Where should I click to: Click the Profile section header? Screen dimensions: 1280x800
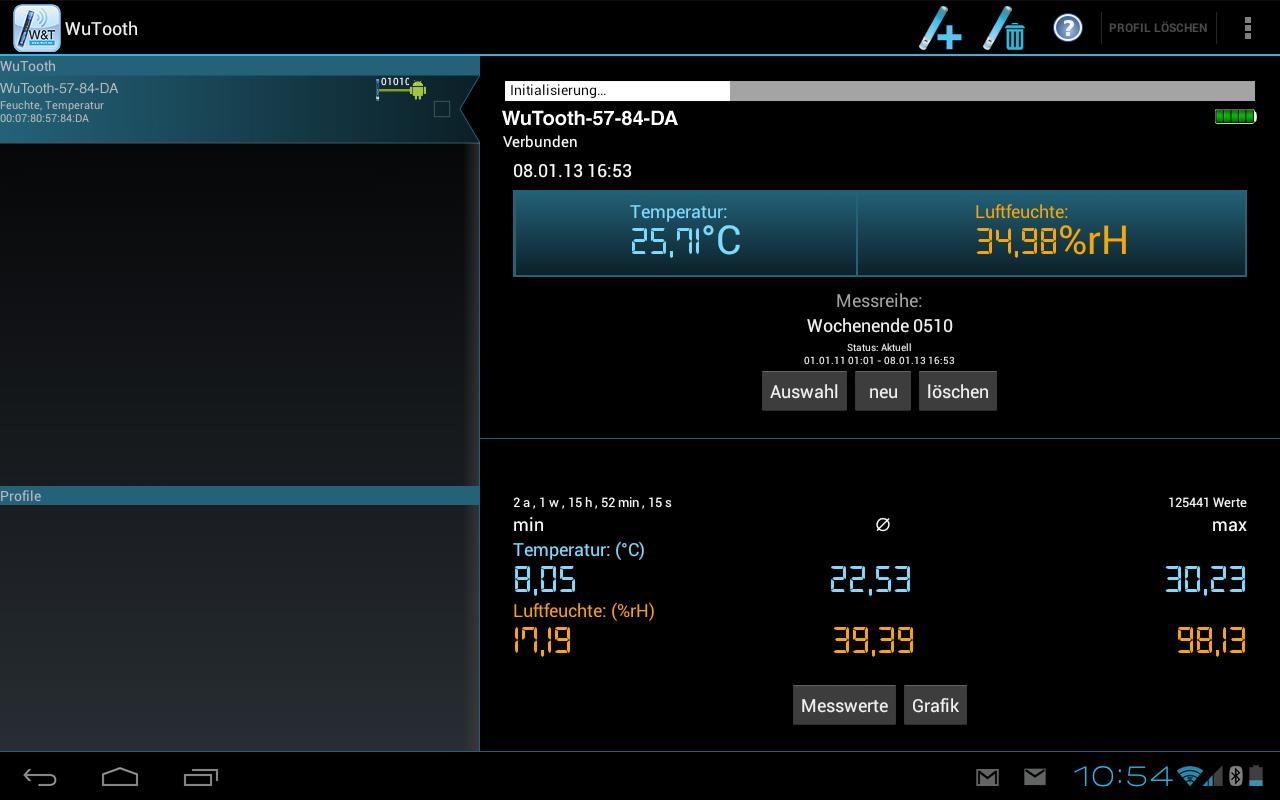point(238,496)
